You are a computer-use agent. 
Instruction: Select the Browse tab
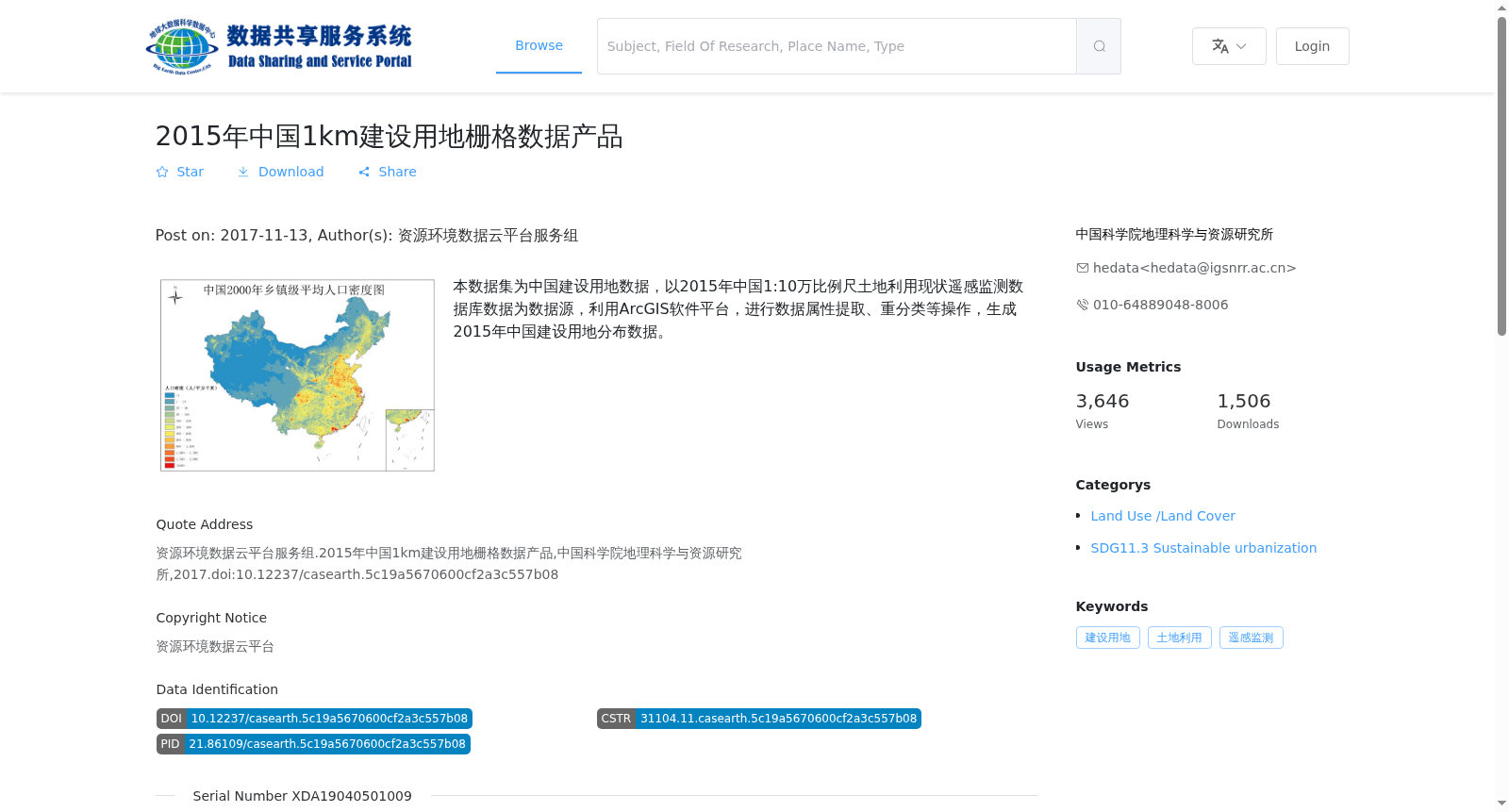539,45
